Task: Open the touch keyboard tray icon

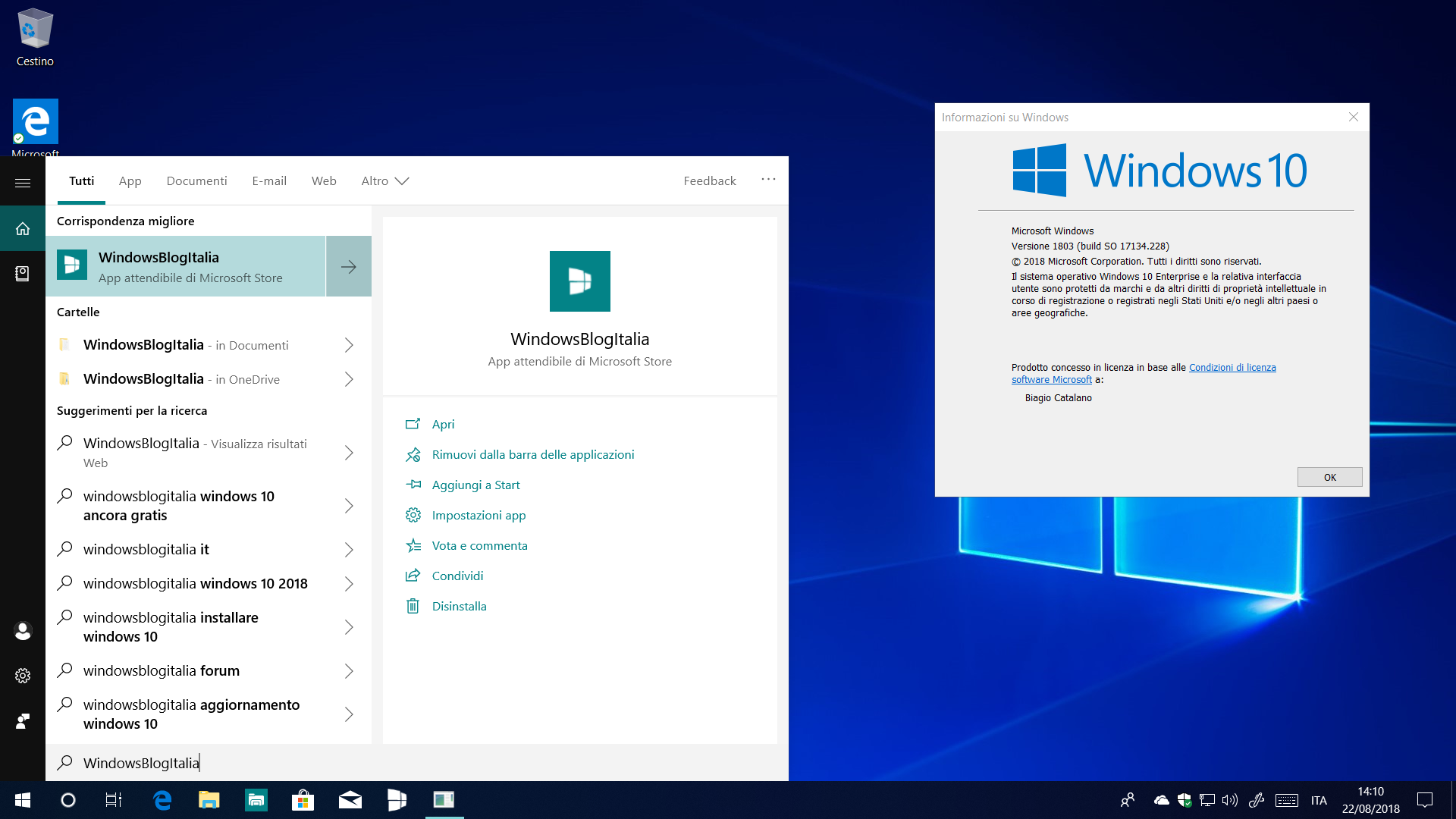Action: point(1287,800)
